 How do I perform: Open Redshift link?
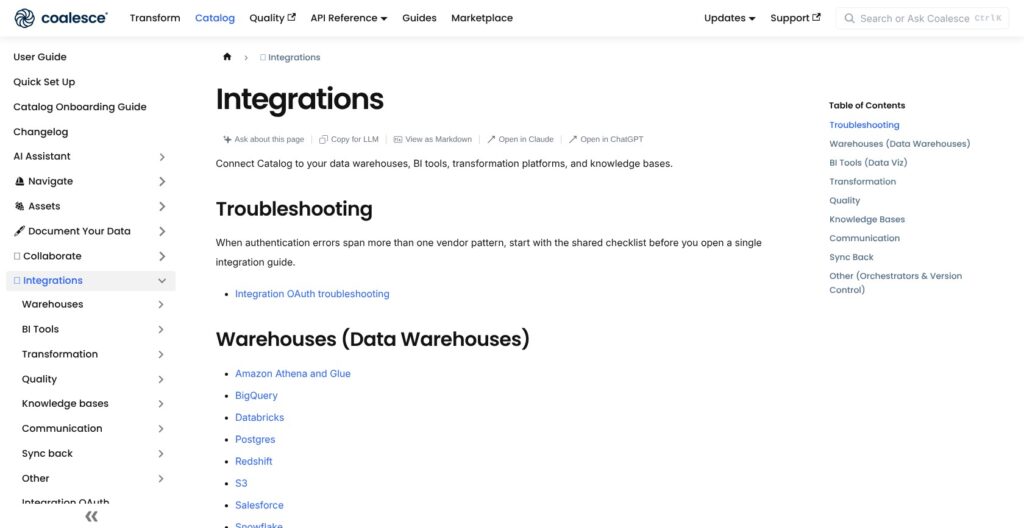pyautogui.click(x=253, y=461)
